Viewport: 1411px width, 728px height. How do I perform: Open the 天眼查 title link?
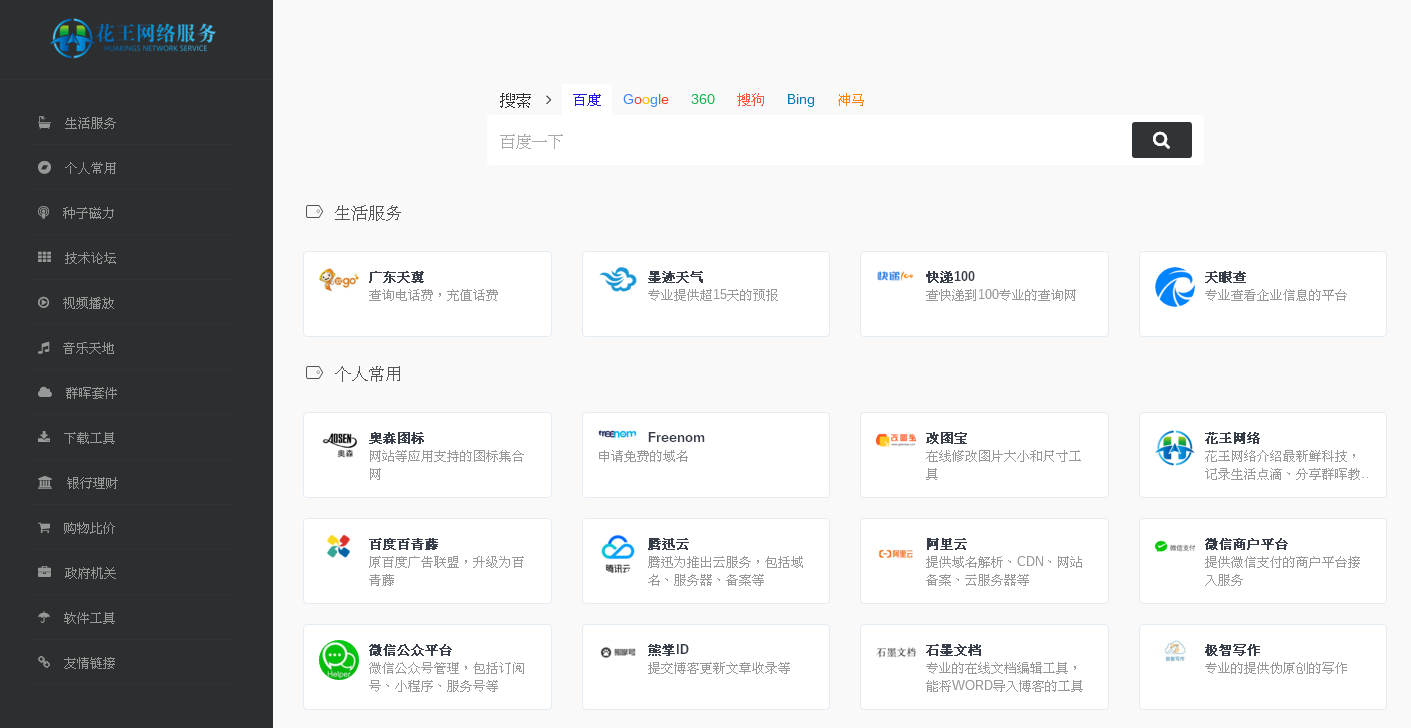(x=1225, y=277)
